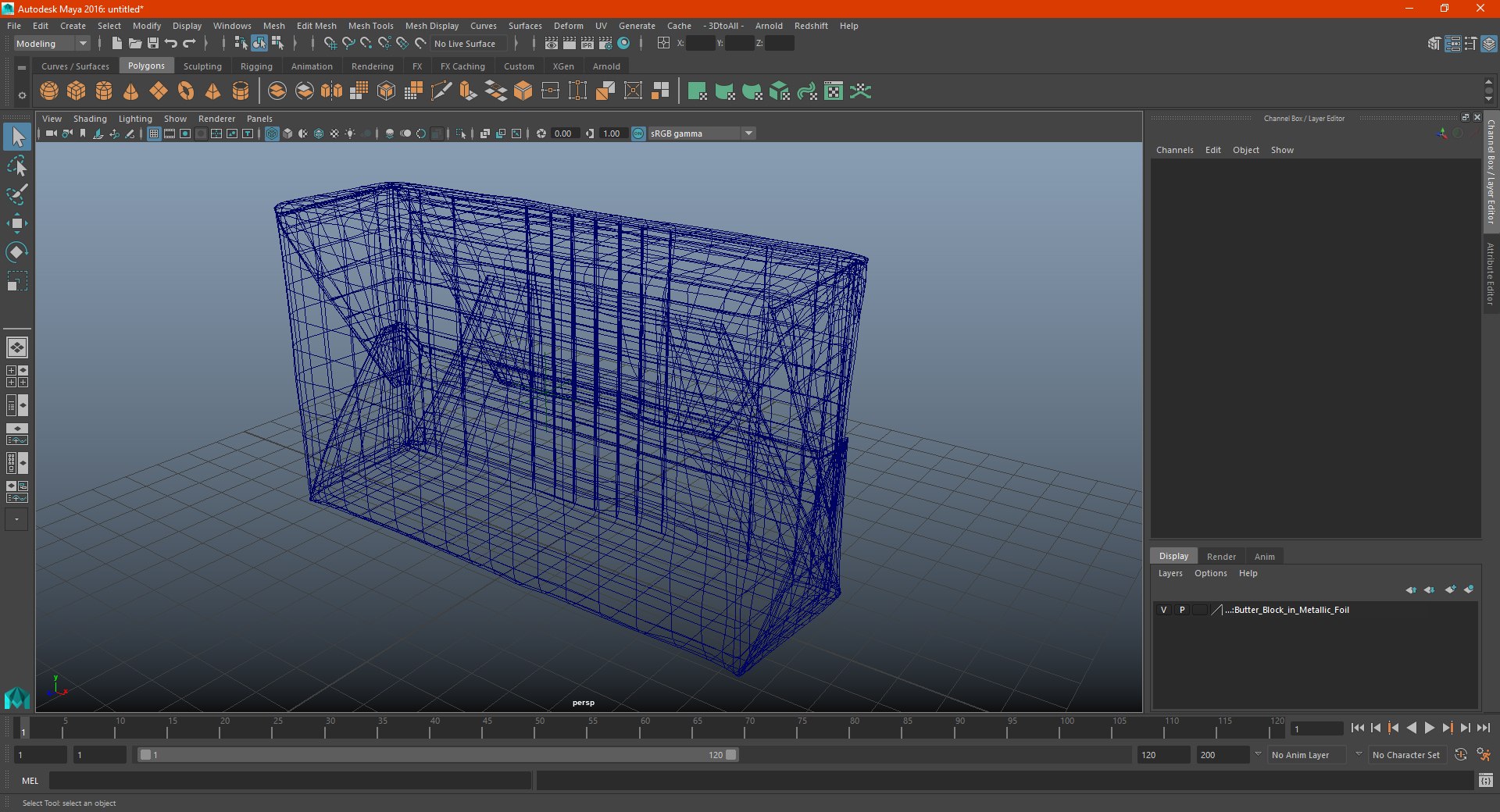This screenshot has height=812, width=1500.
Task: Open the No Anim Layer dropdown arrow
Action: (1258, 755)
